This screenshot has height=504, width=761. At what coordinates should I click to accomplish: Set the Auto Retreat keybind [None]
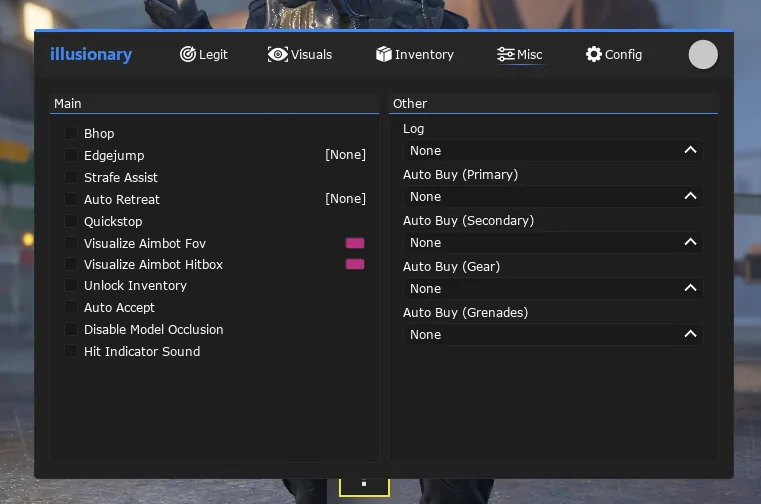[345, 199]
